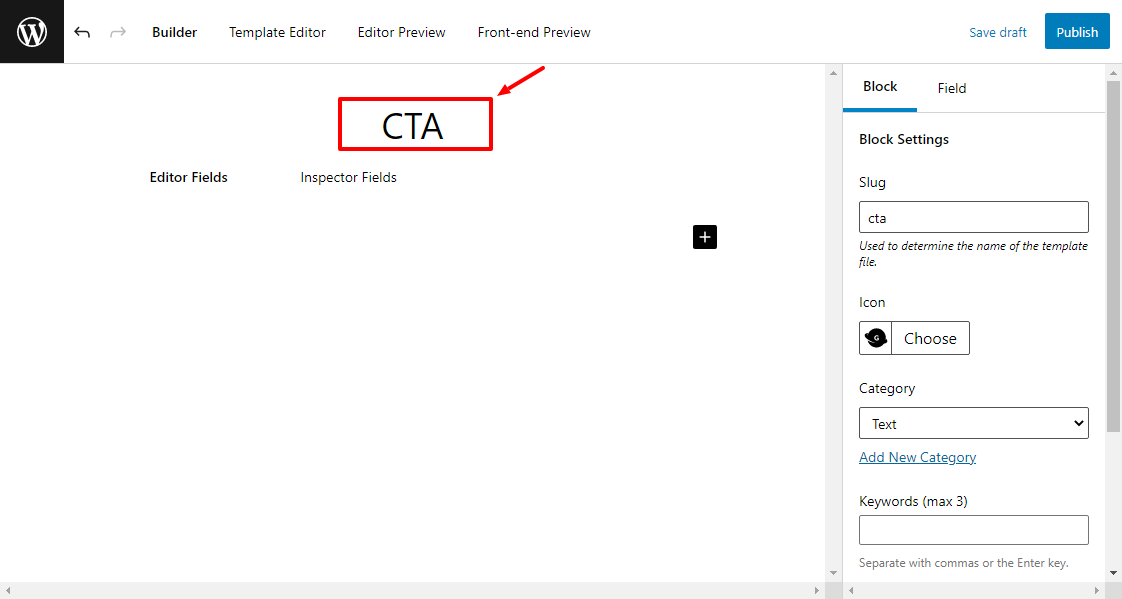This screenshot has width=1122, height=599.
Task: Open the Category dropdown showing Text
Action: [x=973, y=424]
